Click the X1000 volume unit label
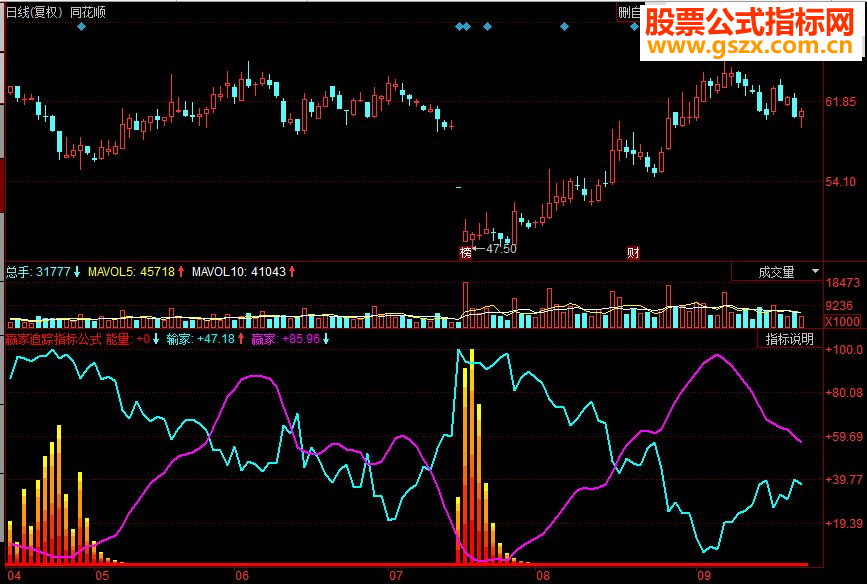The height and width of the screenshot is (584, 867). click(843, 321)
